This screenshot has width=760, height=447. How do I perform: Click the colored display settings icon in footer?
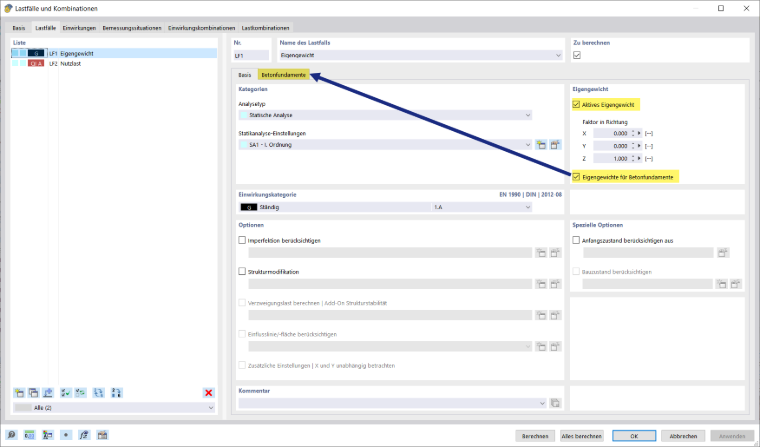coord(48,435)
